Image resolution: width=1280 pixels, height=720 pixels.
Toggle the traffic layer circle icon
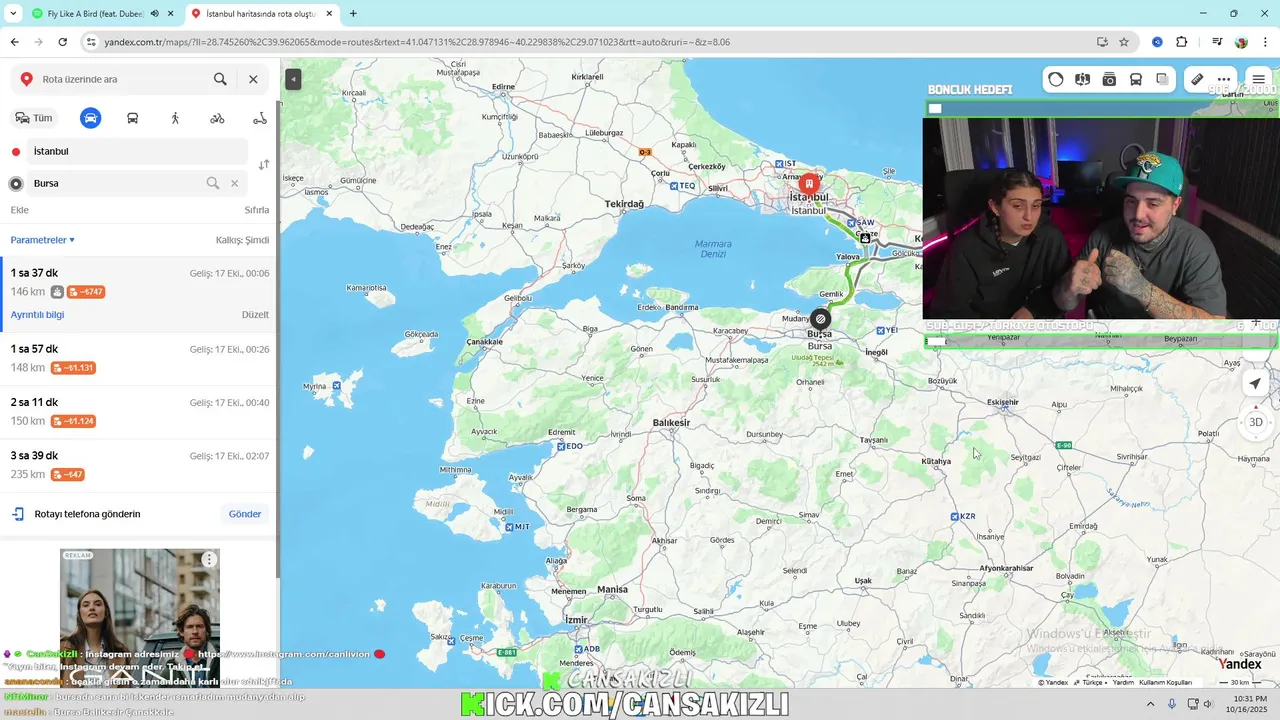tap(1056, 80)
